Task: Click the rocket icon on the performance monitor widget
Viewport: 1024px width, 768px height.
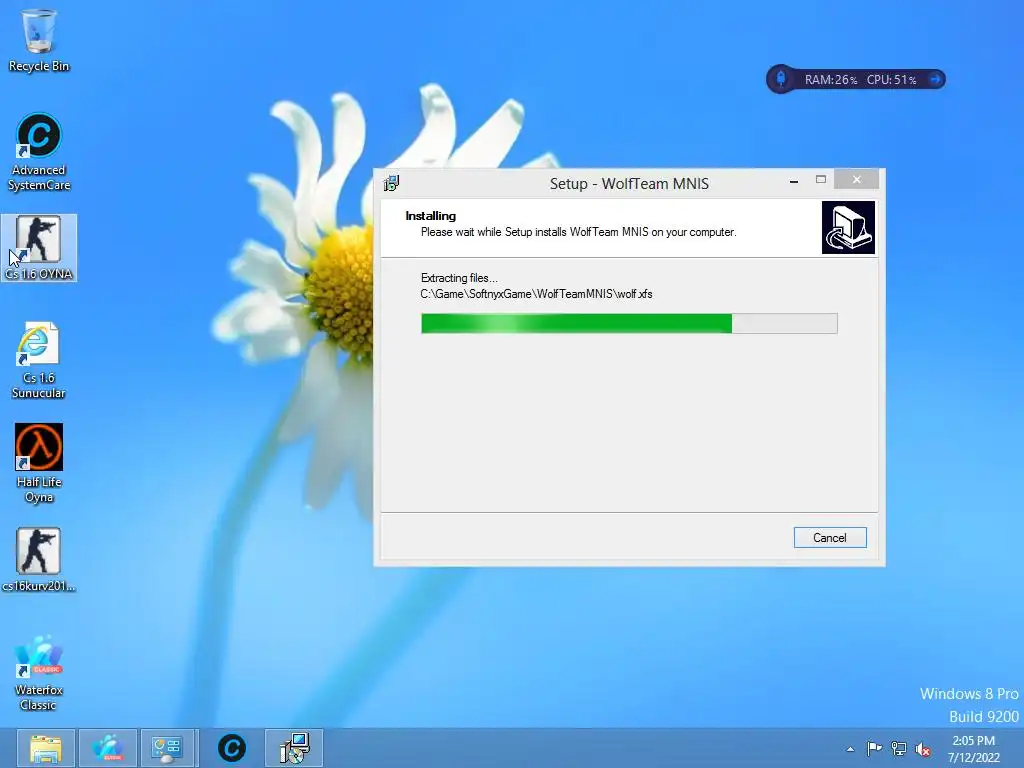Action: pos(780,80)
